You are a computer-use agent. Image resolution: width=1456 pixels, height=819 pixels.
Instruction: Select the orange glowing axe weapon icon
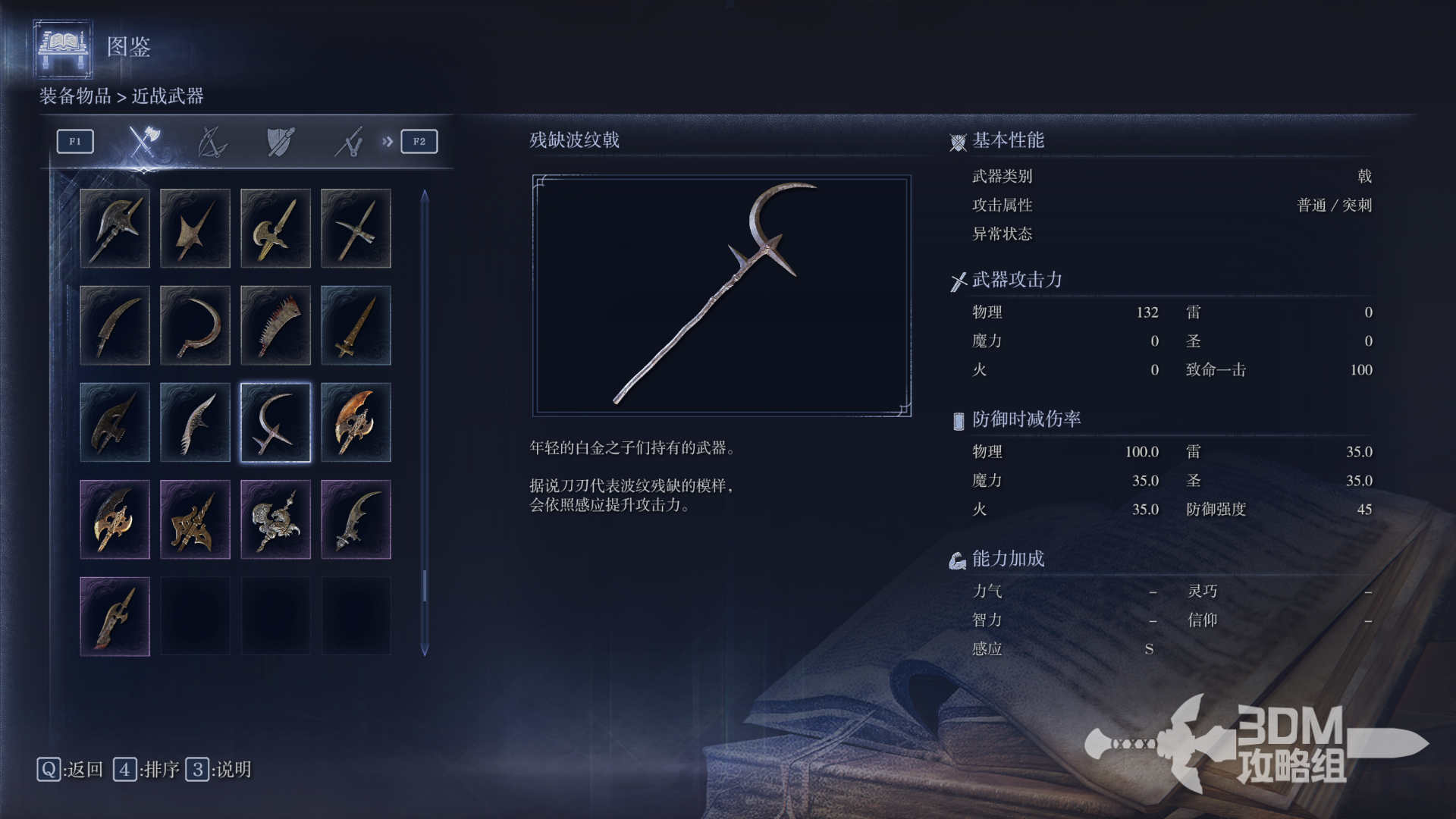coord(356,422)
